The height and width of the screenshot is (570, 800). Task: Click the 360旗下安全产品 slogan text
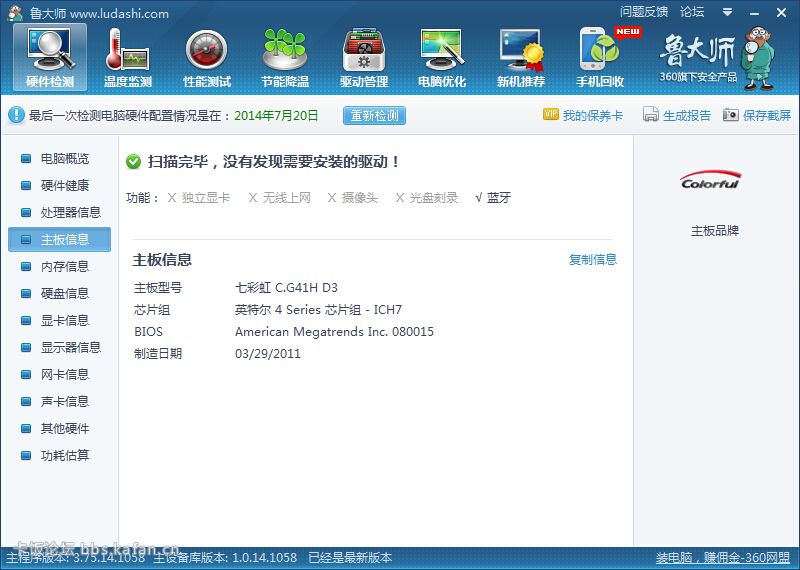[x=698, y=77]
